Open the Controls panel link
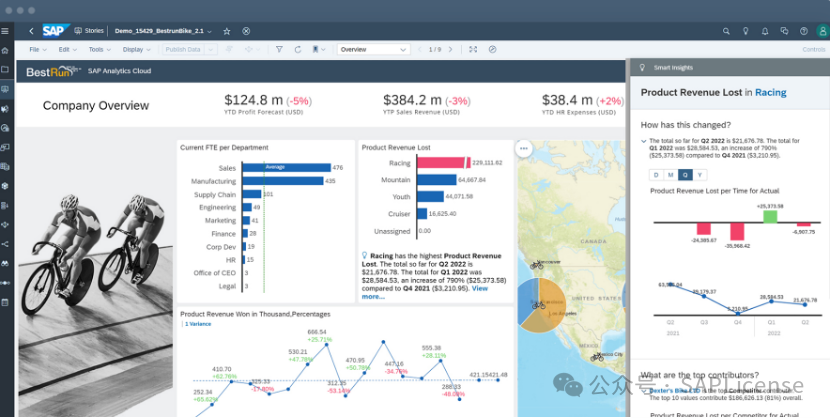Viewport: 830px width, 418px height. (x=814, y=49)
